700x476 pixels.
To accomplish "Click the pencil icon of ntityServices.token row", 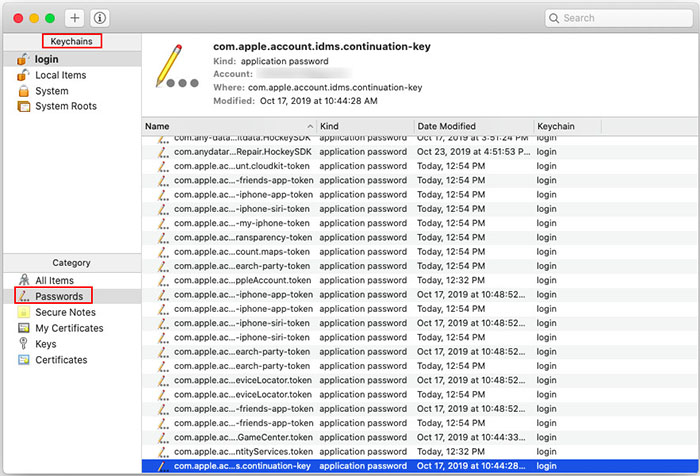I will pyautogui.click(x=163, y=452).
